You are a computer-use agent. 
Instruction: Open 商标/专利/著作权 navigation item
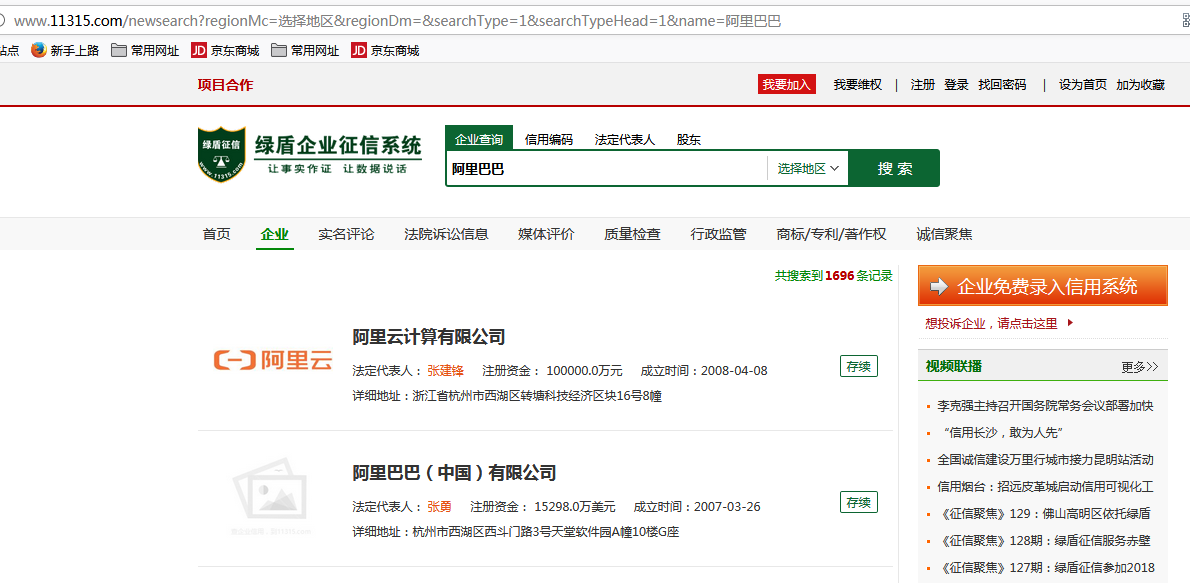coord(831,235)
